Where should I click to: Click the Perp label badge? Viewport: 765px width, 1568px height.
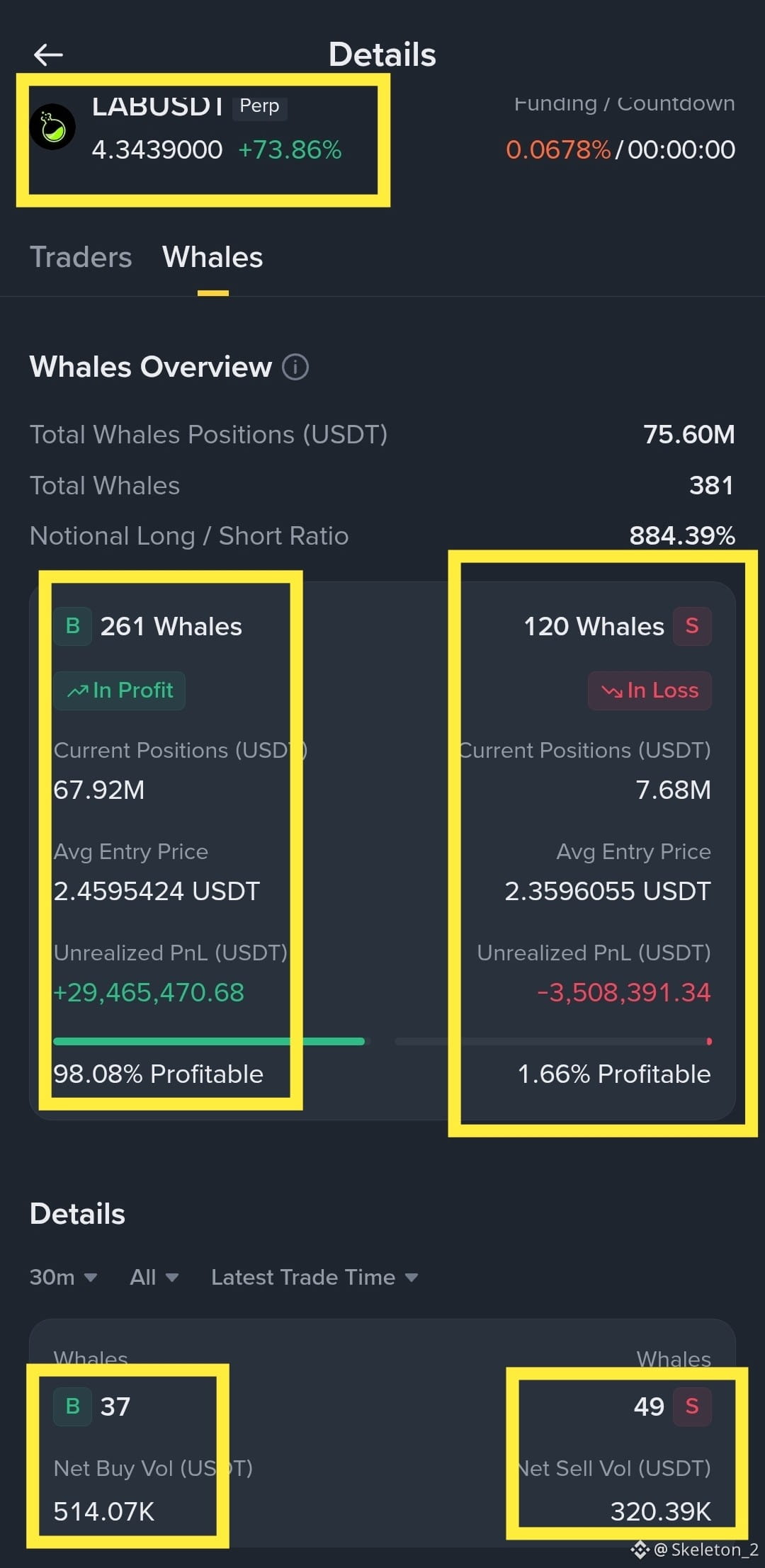(259, 106)
